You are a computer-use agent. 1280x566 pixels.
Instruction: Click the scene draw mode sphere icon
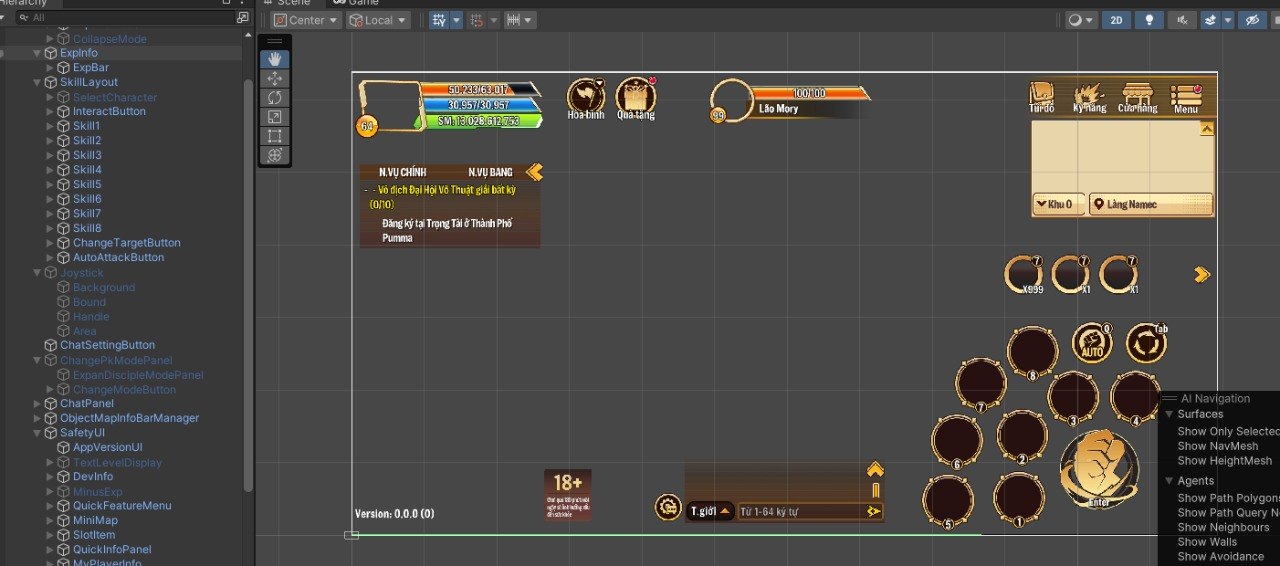[x=1075, y=20]
